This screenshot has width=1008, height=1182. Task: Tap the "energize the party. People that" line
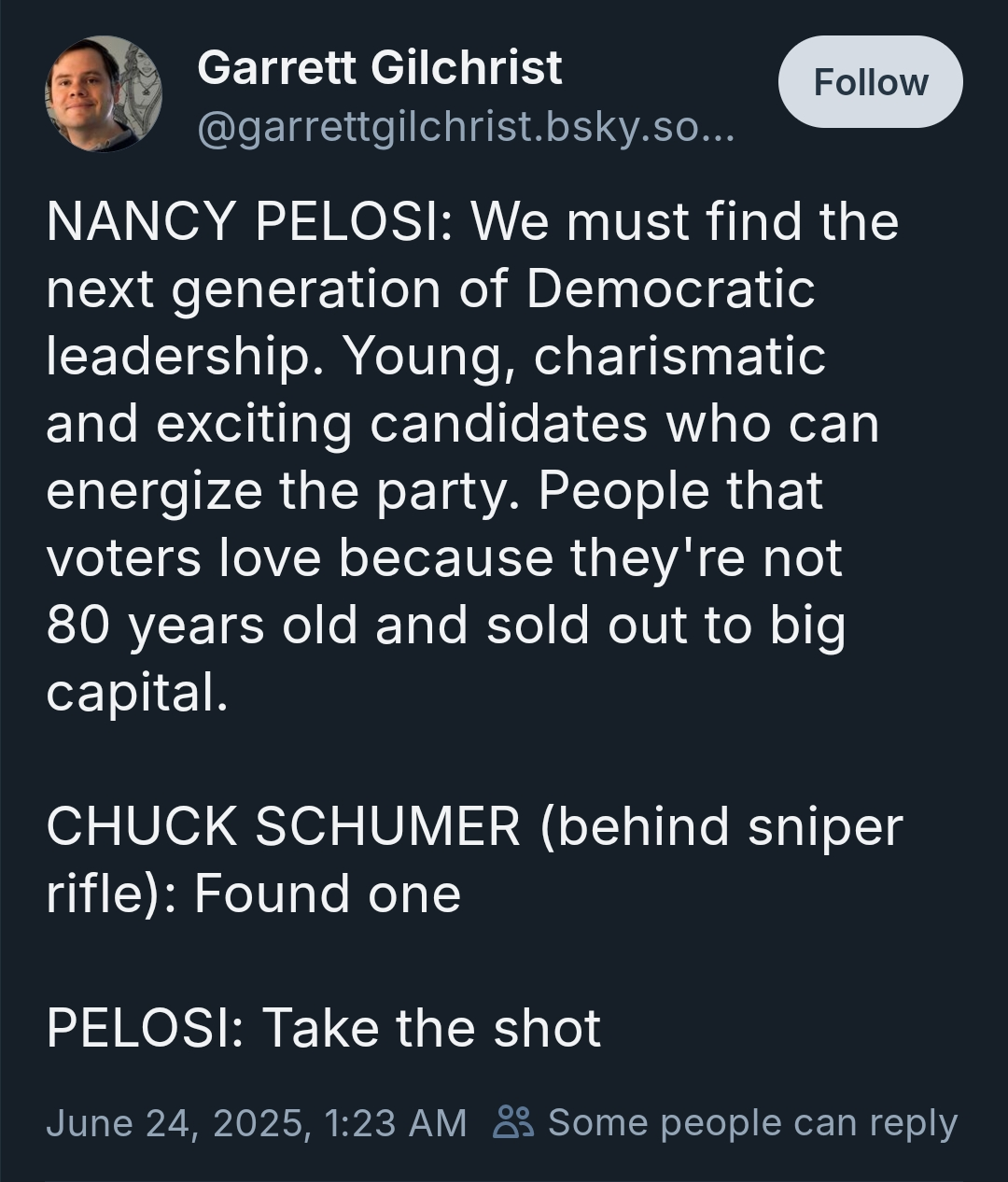434,491
